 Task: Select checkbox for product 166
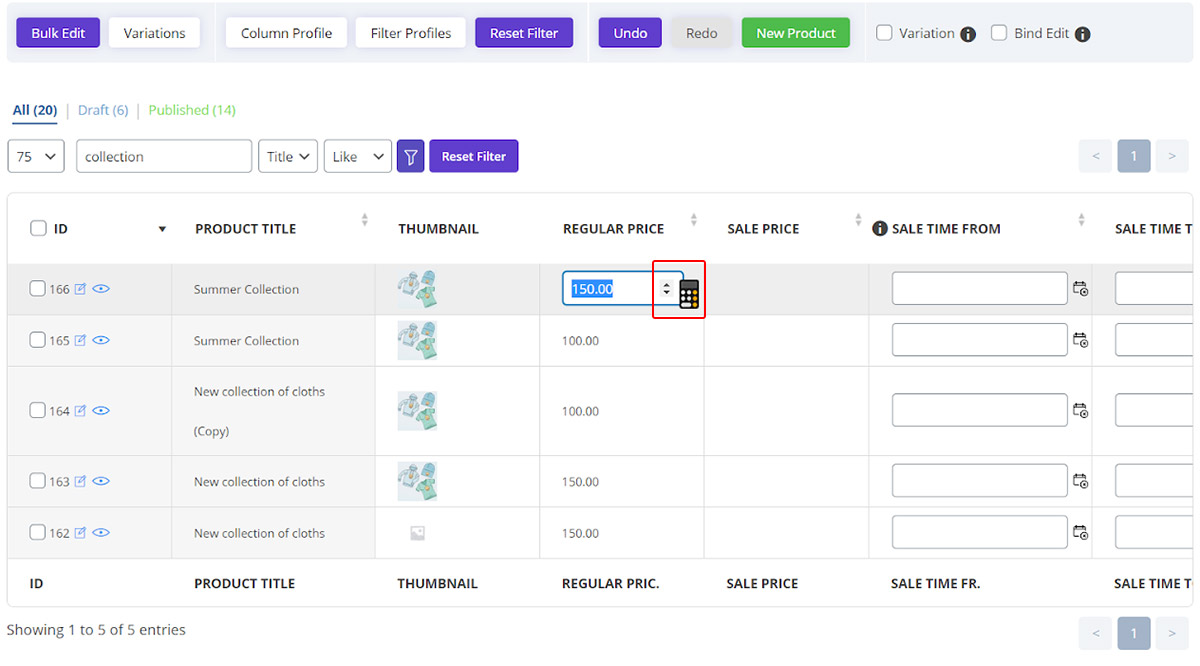tap(37, 289)
